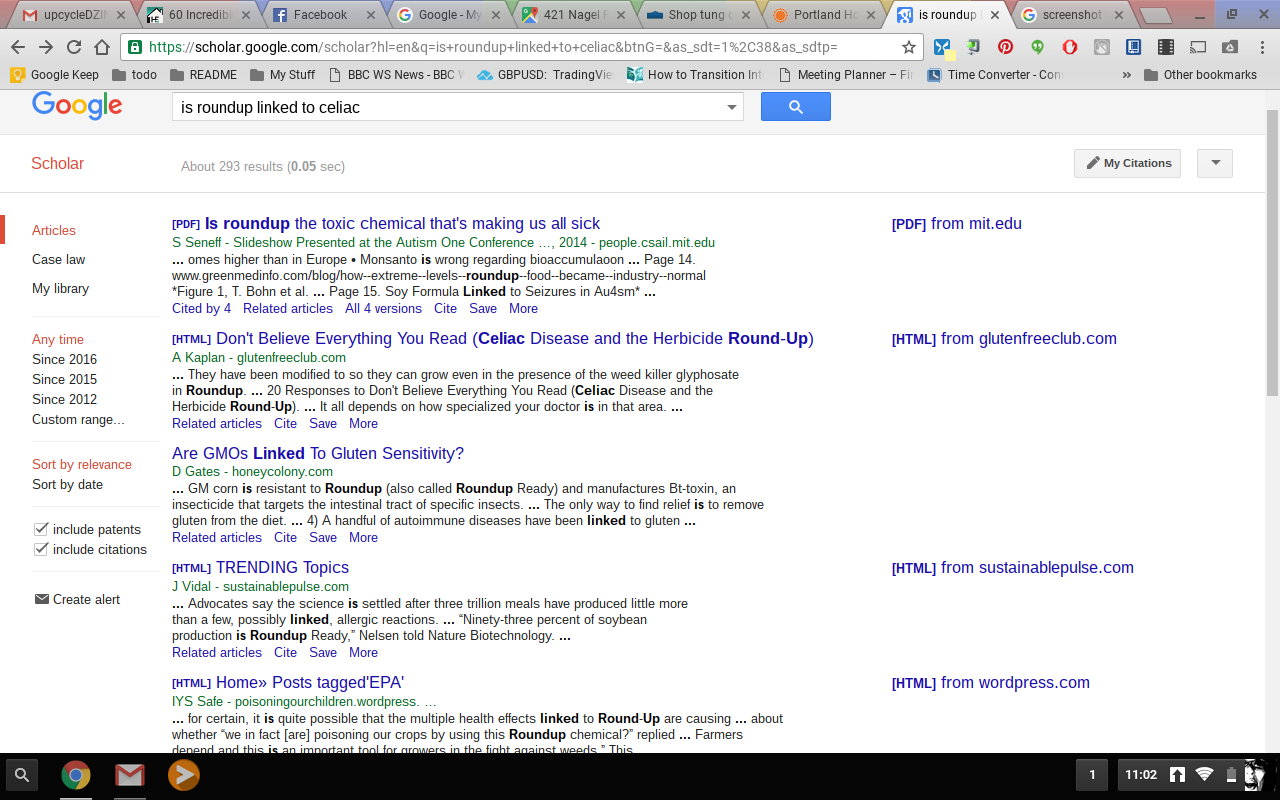Open Custom range filter
1280x800 pixels.
(x=78, y=419)
